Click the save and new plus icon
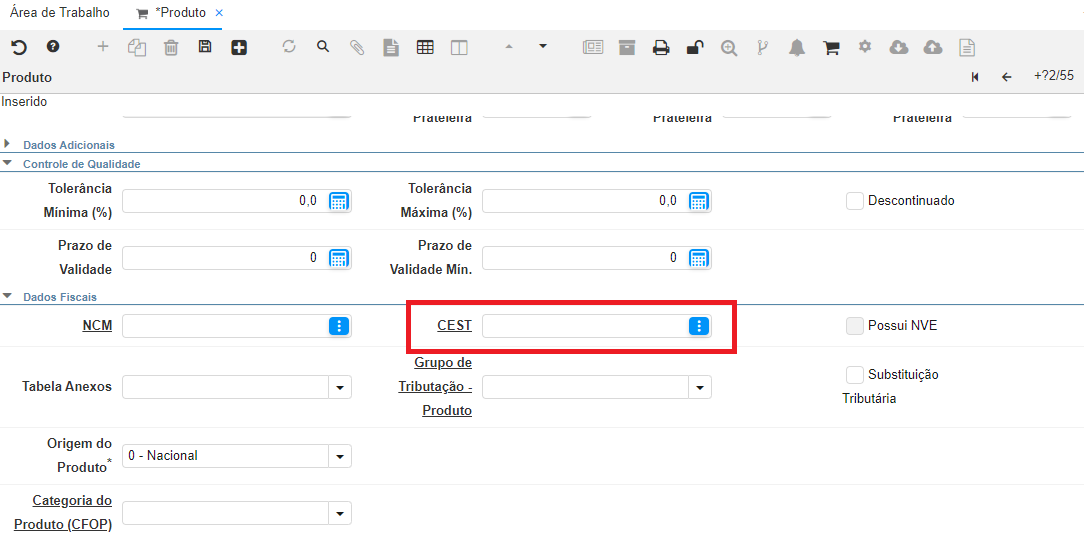Image resolution: width=1084 pixels, height=543 pixels. pos(239,47)
